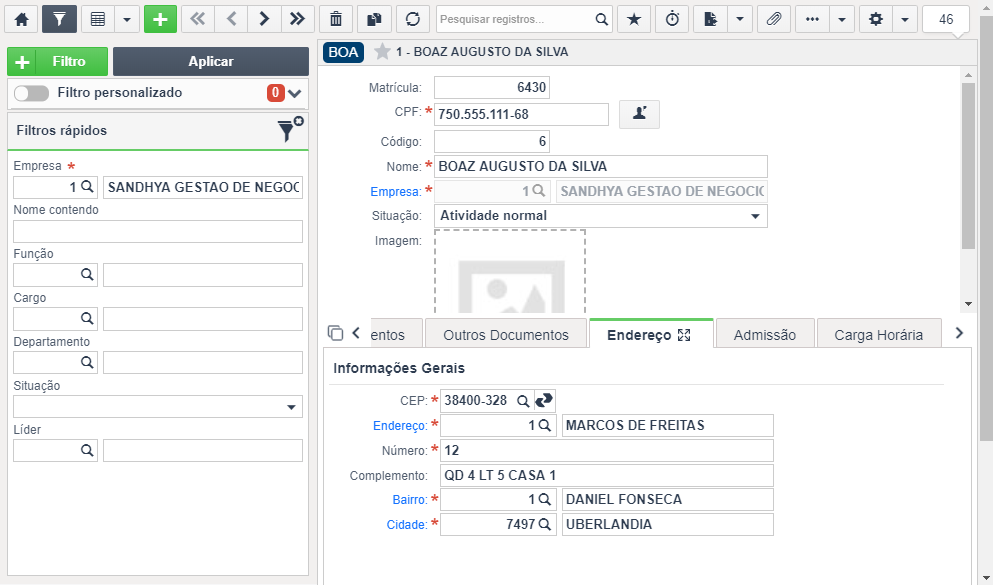Open the Função lookup search
This screenshot has width=993, height=585.
point(87,275)
